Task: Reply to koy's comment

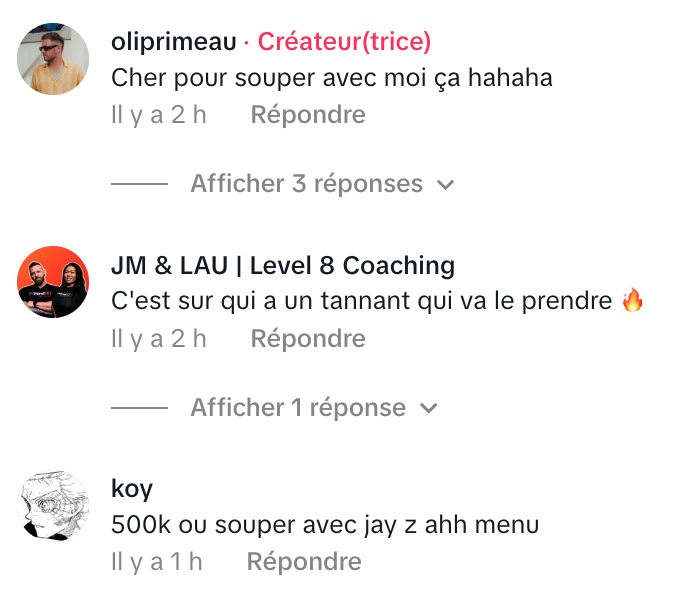Action: point(304,561)
